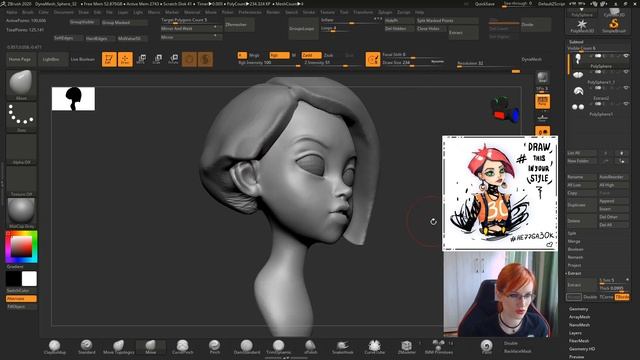Screen dimensions: 640x360
Task: Click the silhouette preview thumbnail
Action: pyautogui.click(x=73, y=98)
